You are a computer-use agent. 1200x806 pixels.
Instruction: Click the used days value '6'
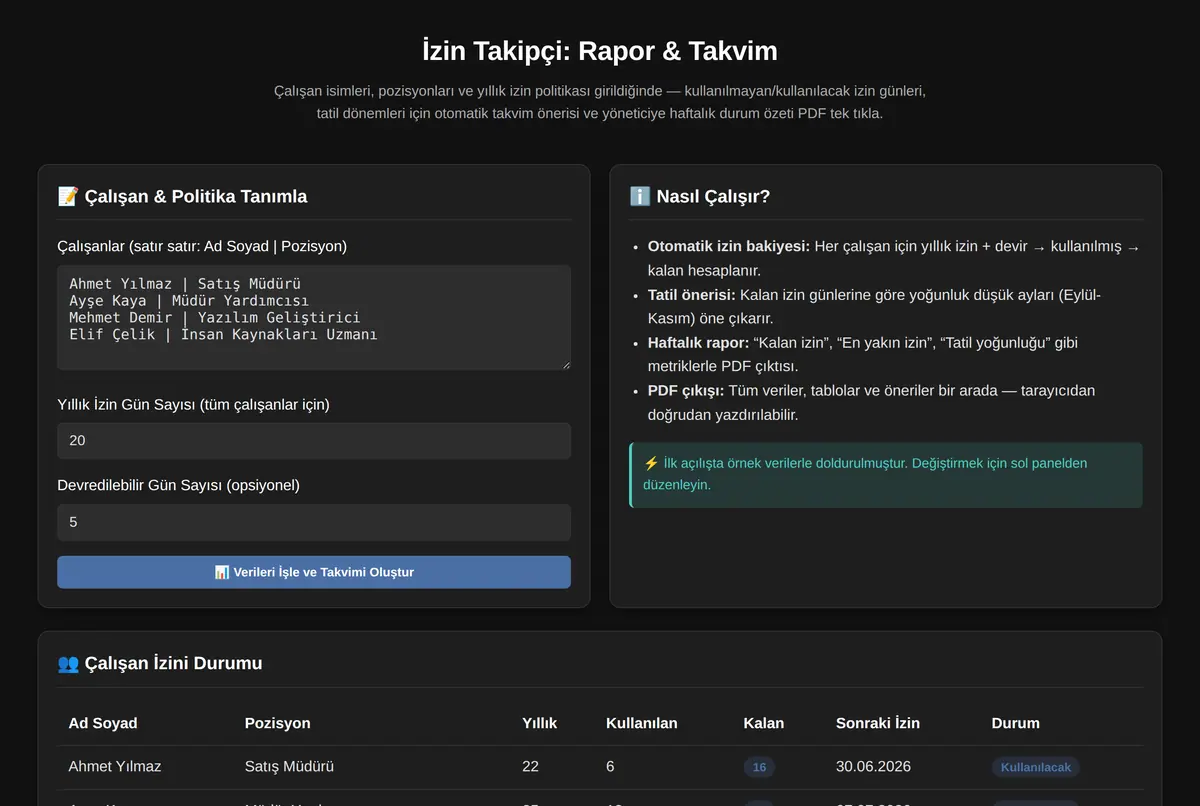[610, 767]
